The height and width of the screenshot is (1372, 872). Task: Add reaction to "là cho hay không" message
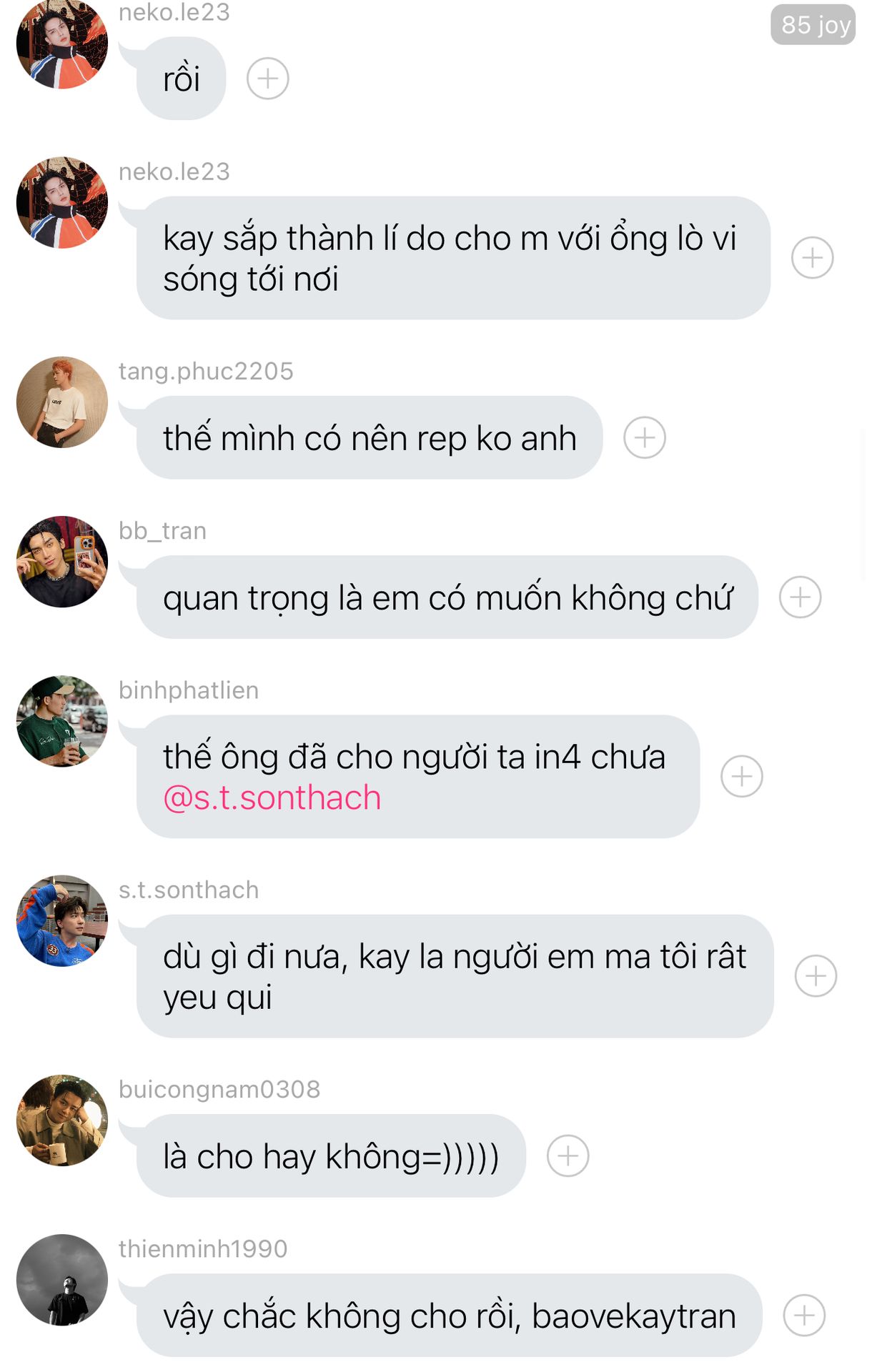[x=568, y=1155]
